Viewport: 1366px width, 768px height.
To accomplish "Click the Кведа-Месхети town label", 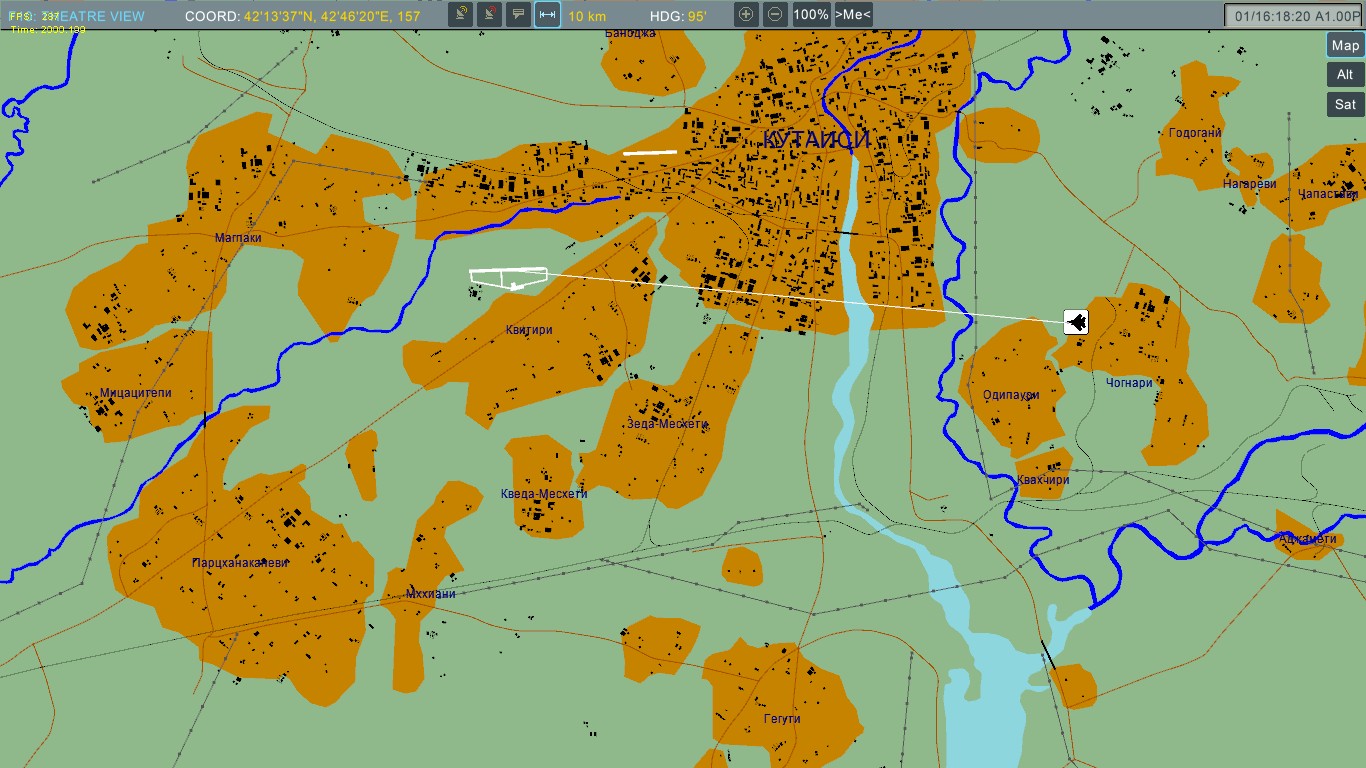I will tap(544, 494).
